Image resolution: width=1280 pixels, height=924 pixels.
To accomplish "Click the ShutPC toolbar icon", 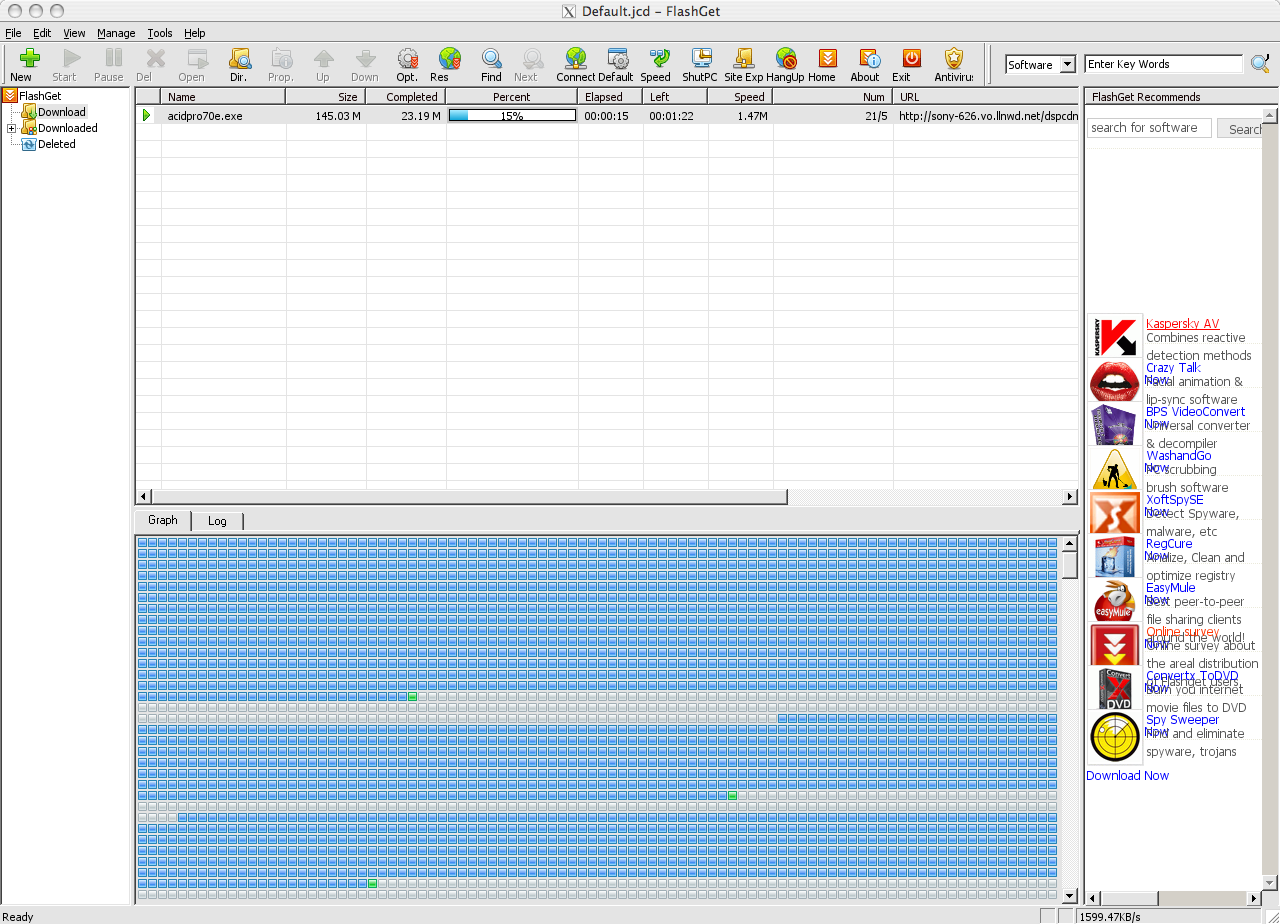I will tap(700, 60).
